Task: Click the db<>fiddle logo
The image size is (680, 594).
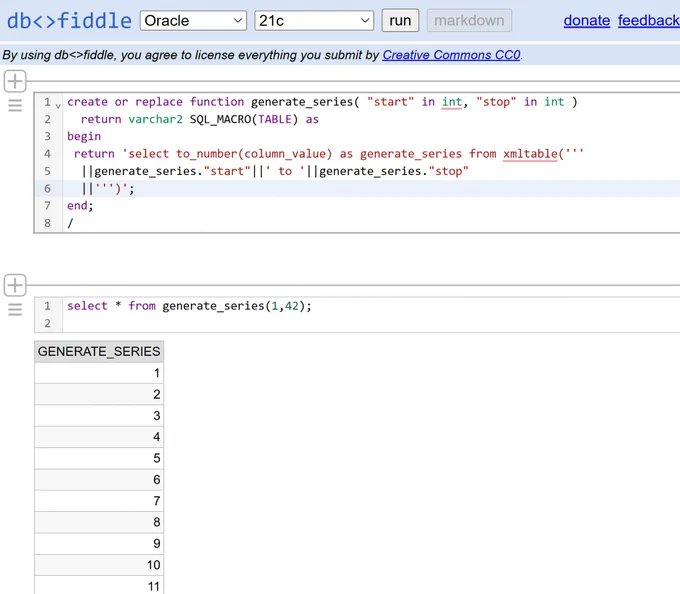Action: point(69,21)
